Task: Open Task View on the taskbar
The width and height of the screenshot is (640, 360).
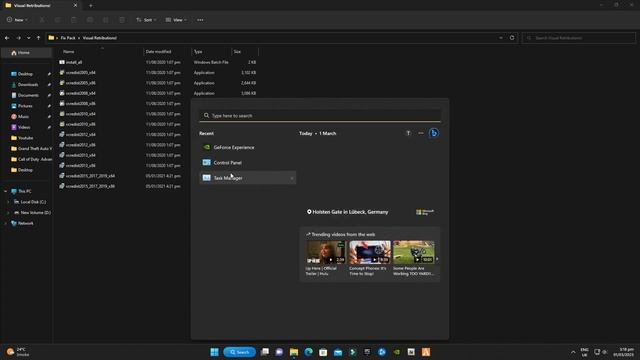Action: (264, 352)
